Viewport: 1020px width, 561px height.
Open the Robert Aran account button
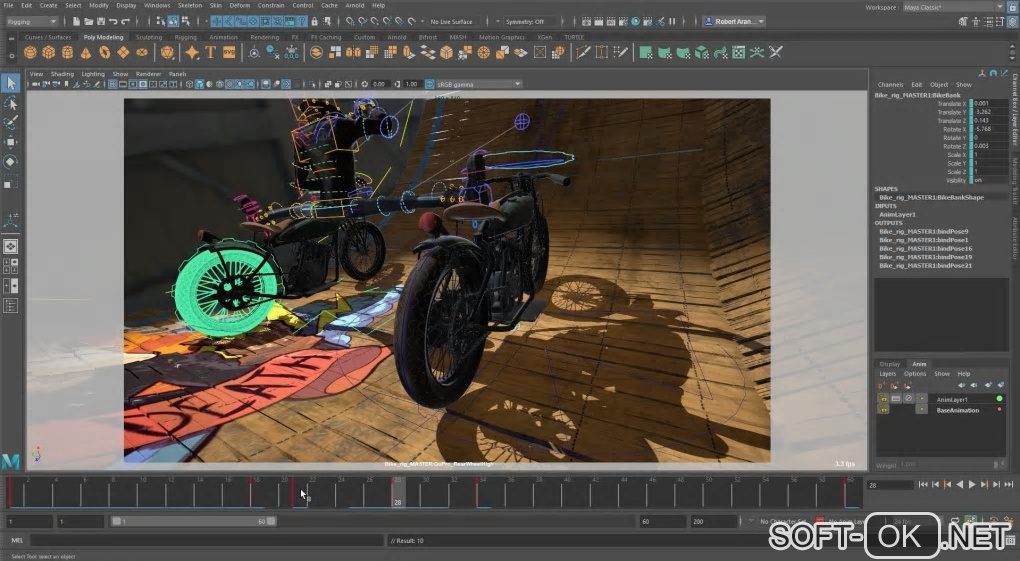pyautogui.click(x=735, y=21)
